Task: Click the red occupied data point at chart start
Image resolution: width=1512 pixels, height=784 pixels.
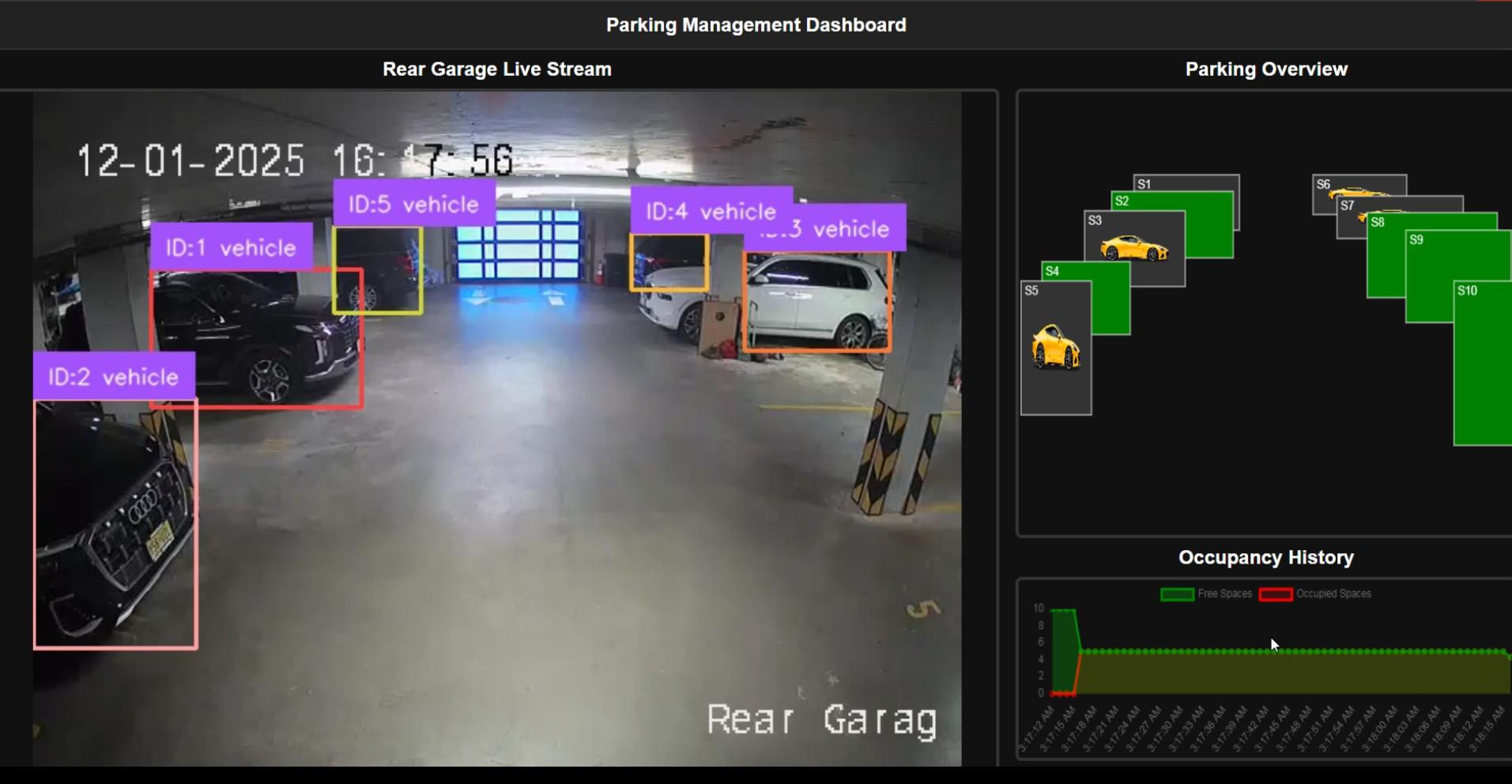Action: pos(1053,693)
